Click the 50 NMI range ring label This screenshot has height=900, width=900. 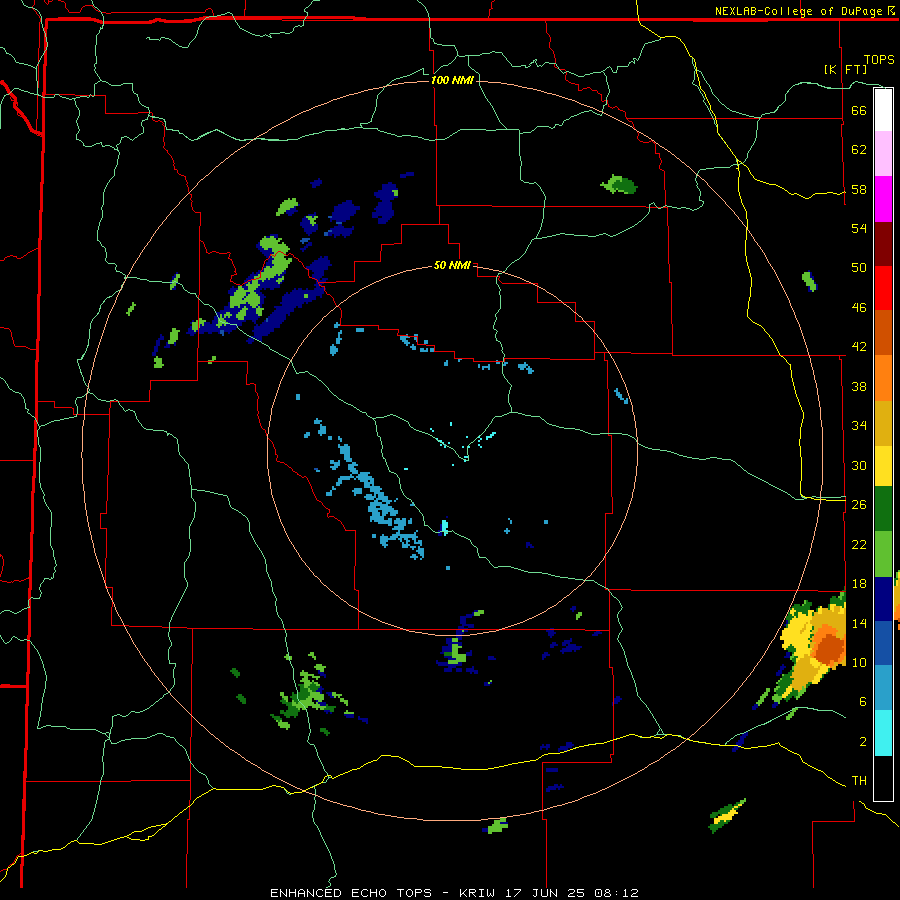(452, 265)
